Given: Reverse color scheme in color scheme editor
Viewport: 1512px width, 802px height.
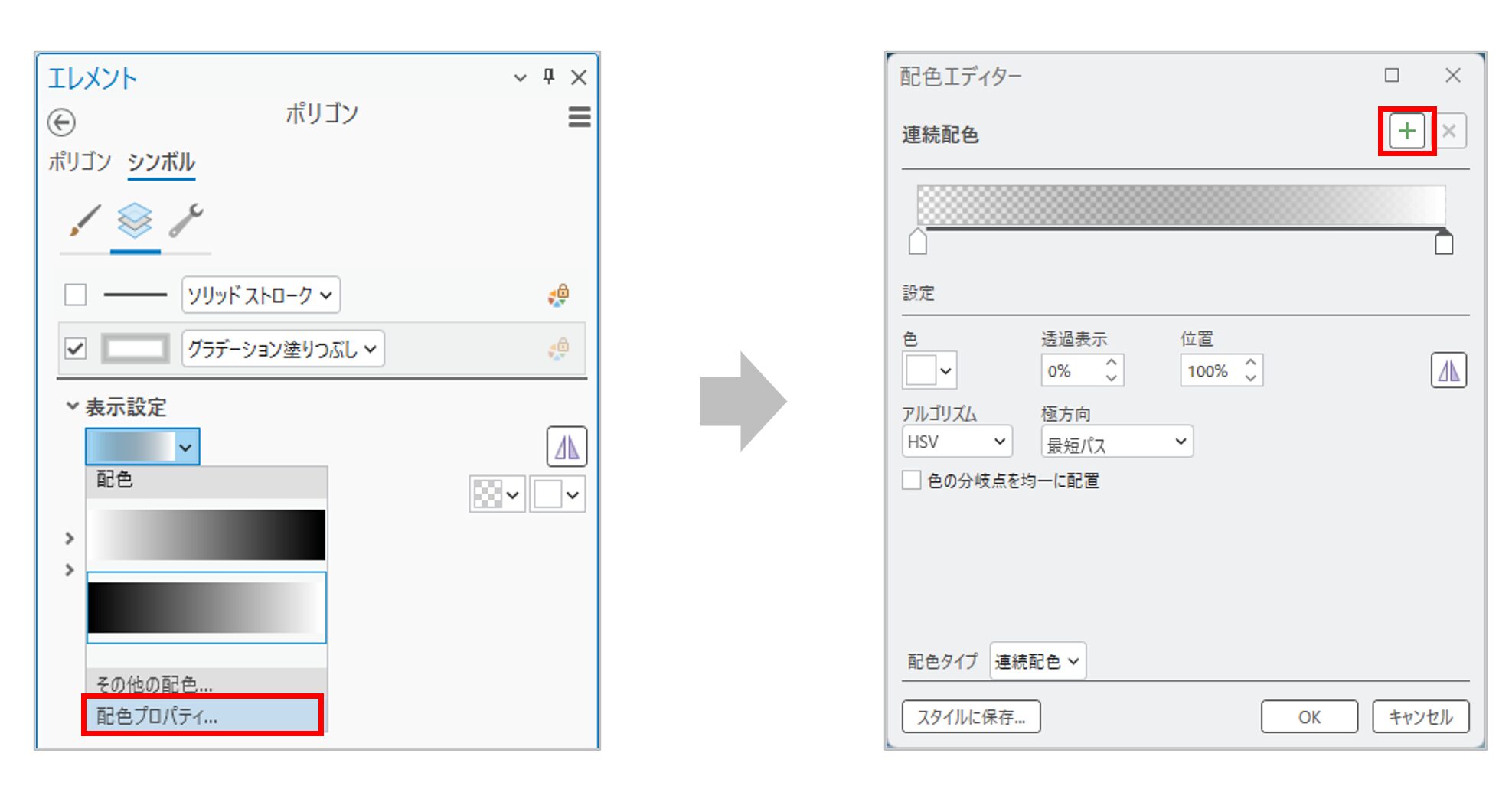Looking at the screenshot, I should pos(1448,371).
